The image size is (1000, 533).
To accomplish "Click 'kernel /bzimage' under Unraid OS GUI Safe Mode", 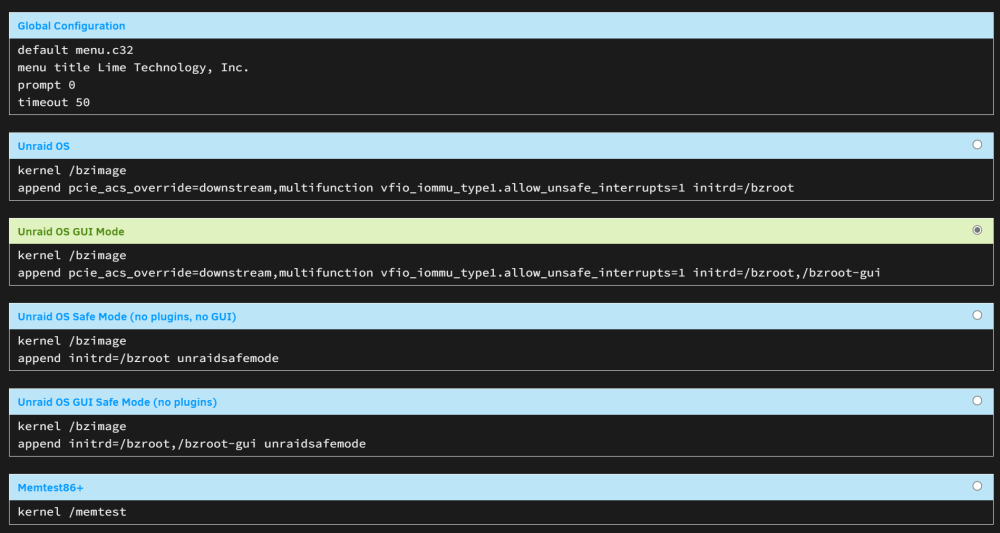I will (72, 427).
